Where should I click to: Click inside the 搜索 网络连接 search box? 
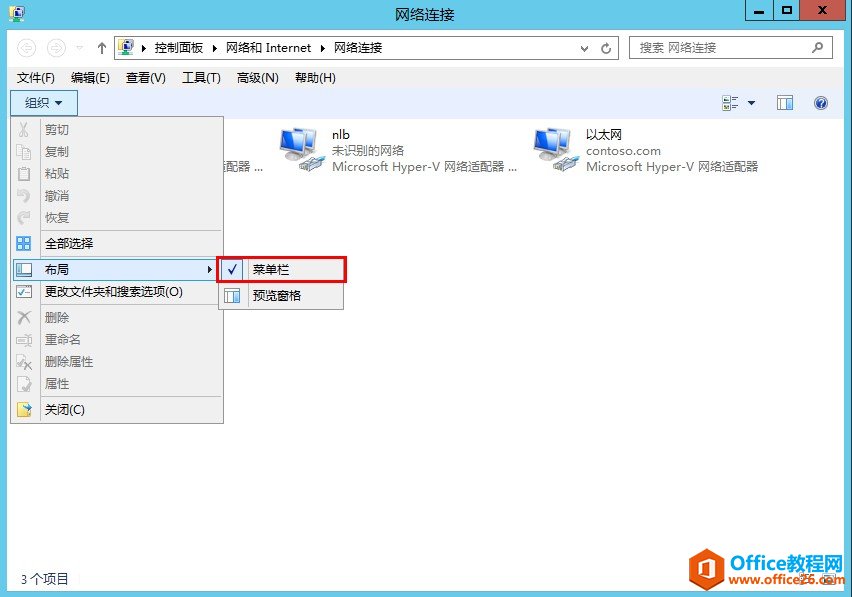[x=720, y=47]
